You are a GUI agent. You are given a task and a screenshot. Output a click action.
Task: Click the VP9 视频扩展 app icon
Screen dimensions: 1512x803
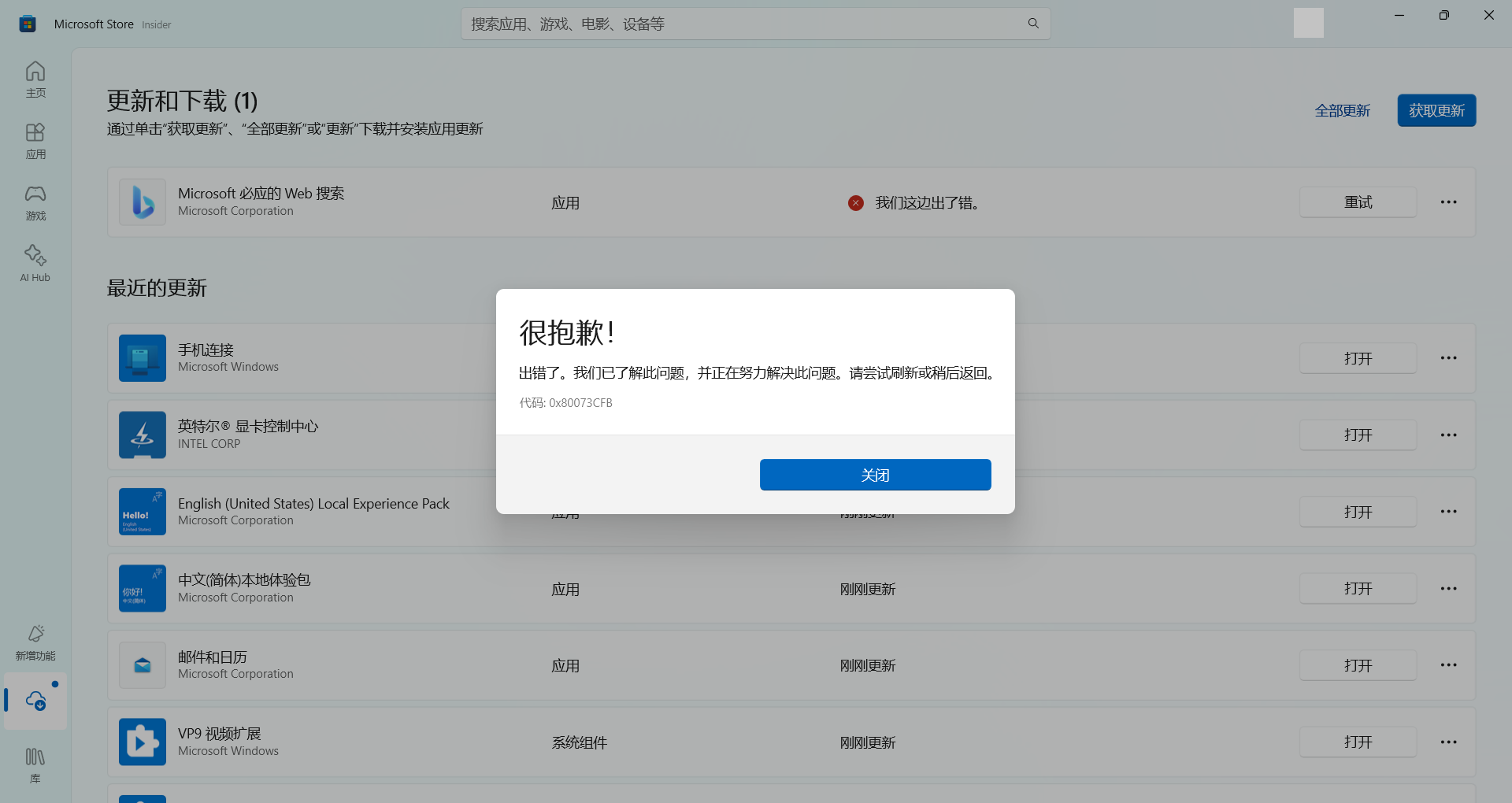tap(143, 742)
